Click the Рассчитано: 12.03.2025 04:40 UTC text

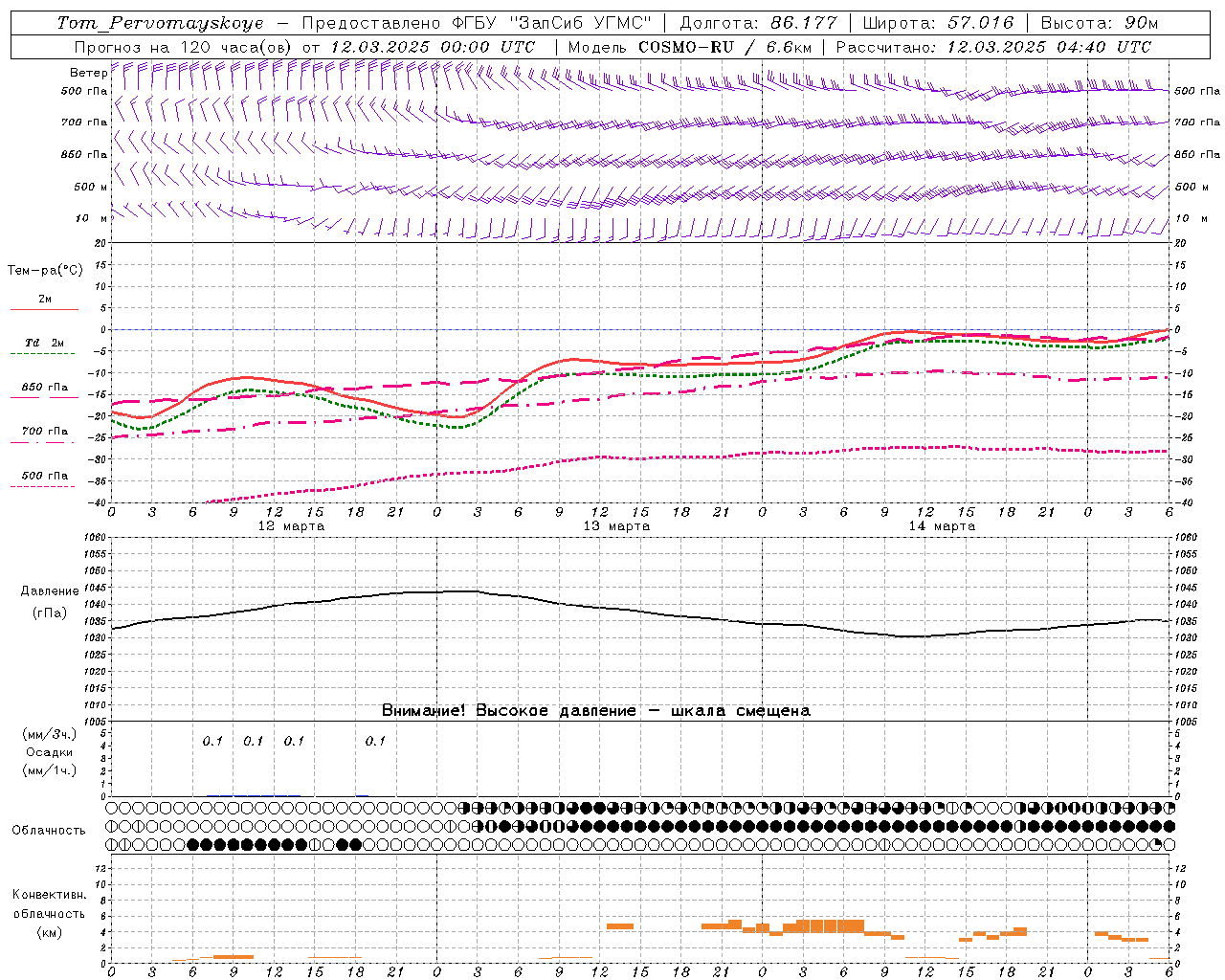[x=993, y=47]
